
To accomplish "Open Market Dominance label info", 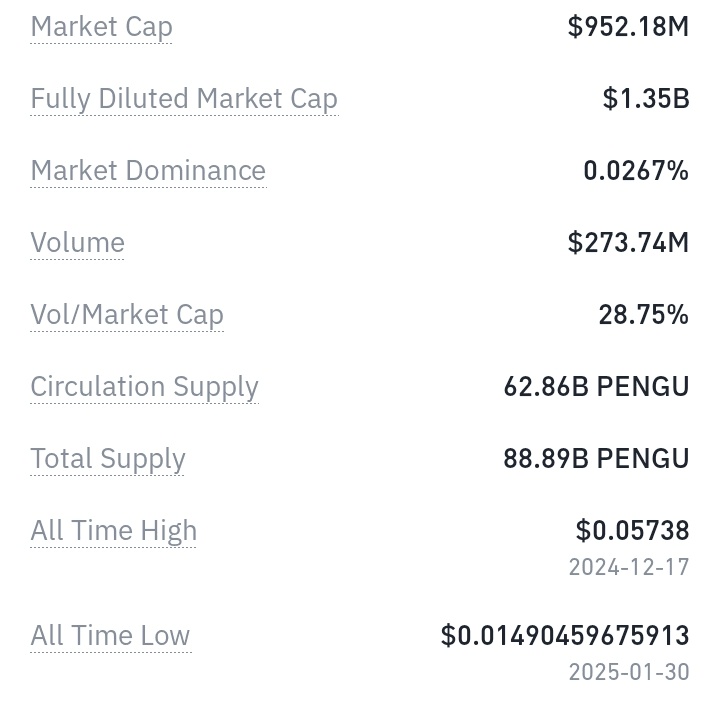I will (148, 171).
